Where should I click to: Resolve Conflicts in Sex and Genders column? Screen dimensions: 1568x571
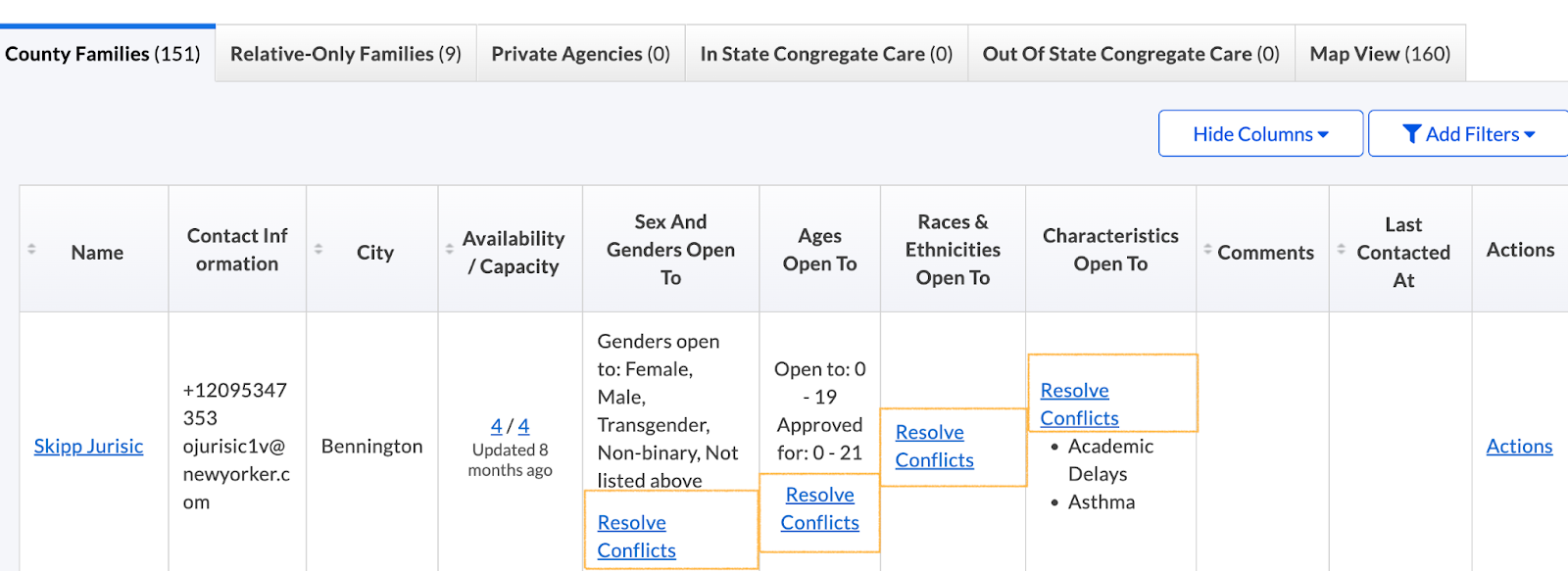[x=636, y=537]
